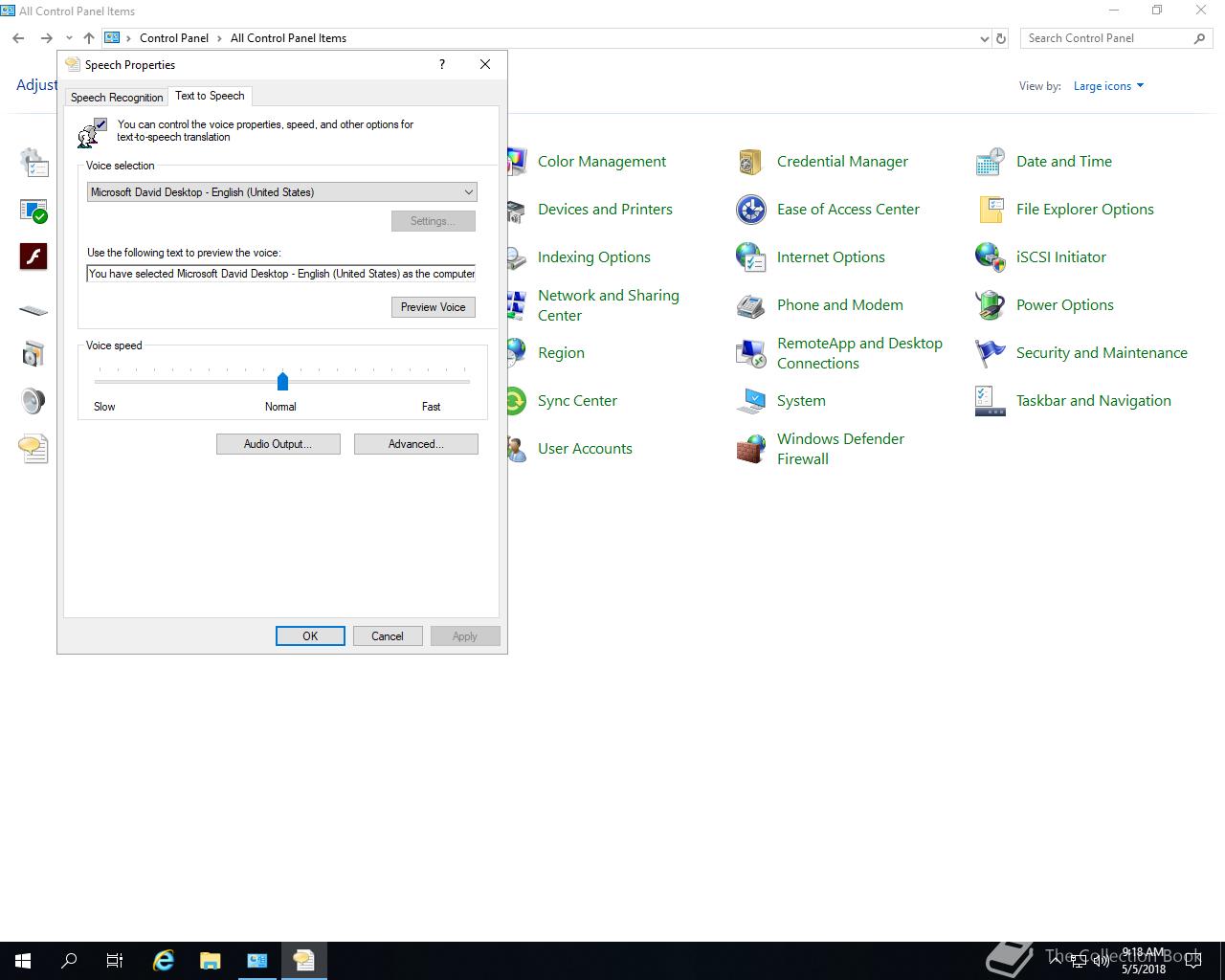Open the Flash Player icon in Control Panel

33,256
